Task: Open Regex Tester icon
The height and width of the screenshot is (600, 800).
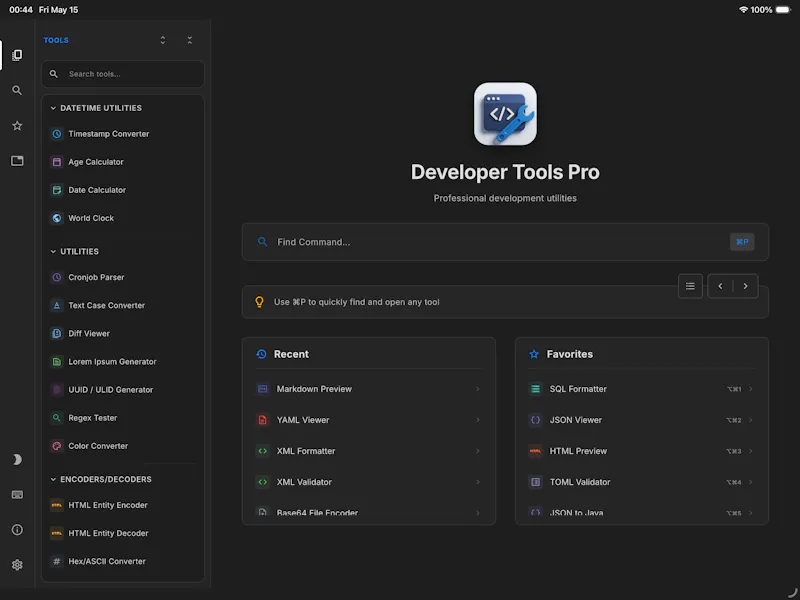Action: pyautogui.click(x=57, y=417)
